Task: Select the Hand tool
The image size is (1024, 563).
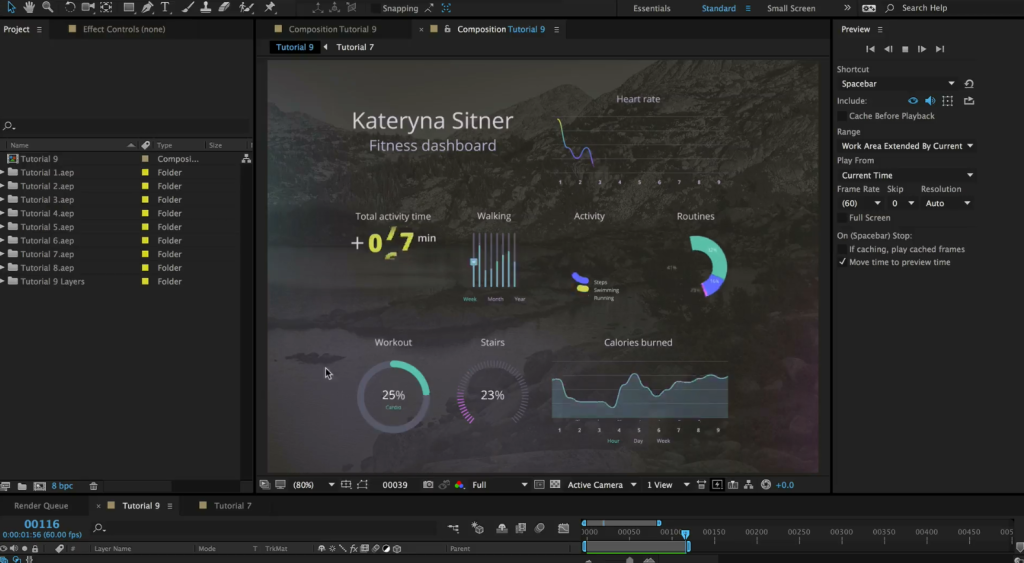Action: (x=28, y=7)
